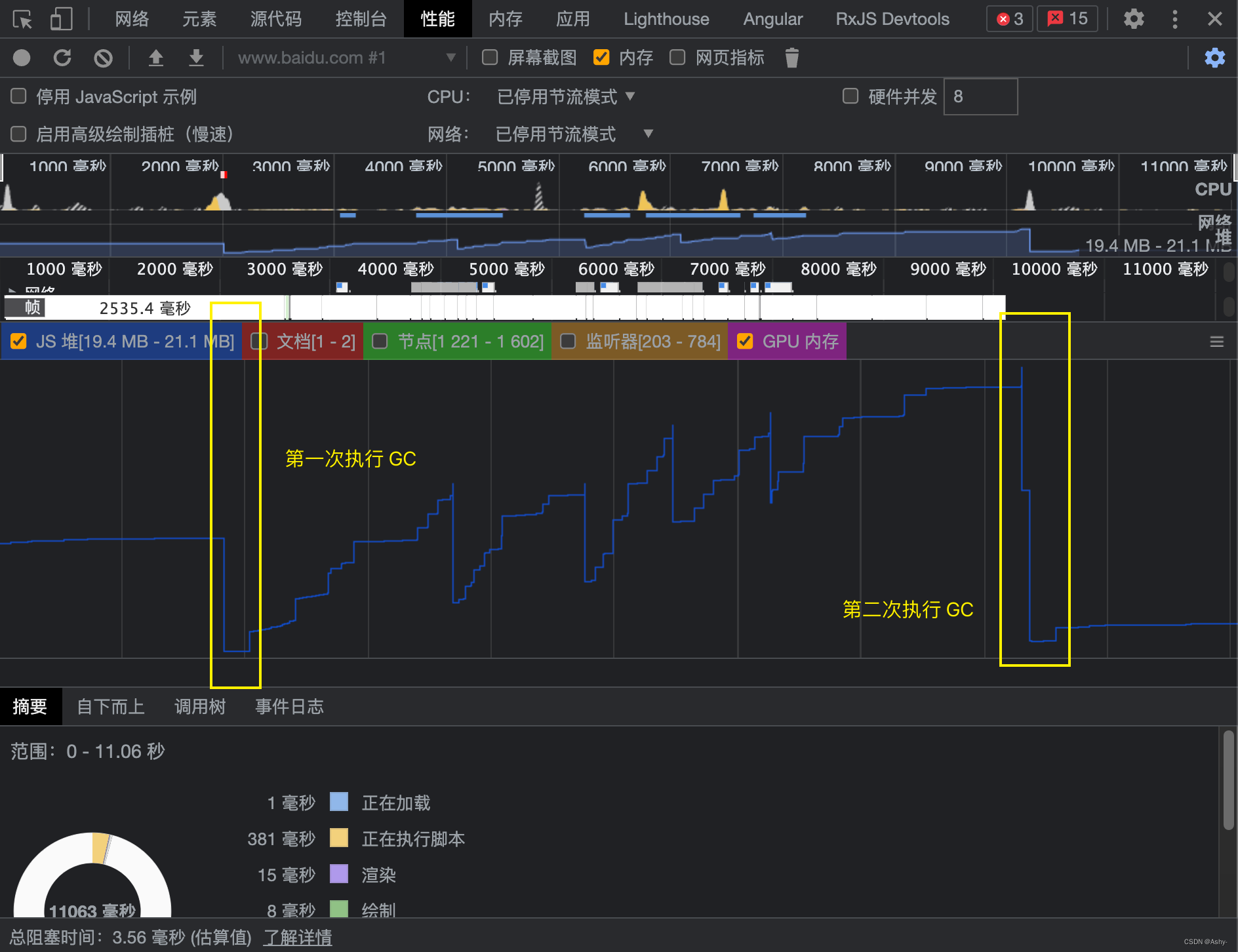Open the 网络 throttling dropdown
Image resolution: width=1238 pixels, height=952 pixels.
[x=575, y=134]
